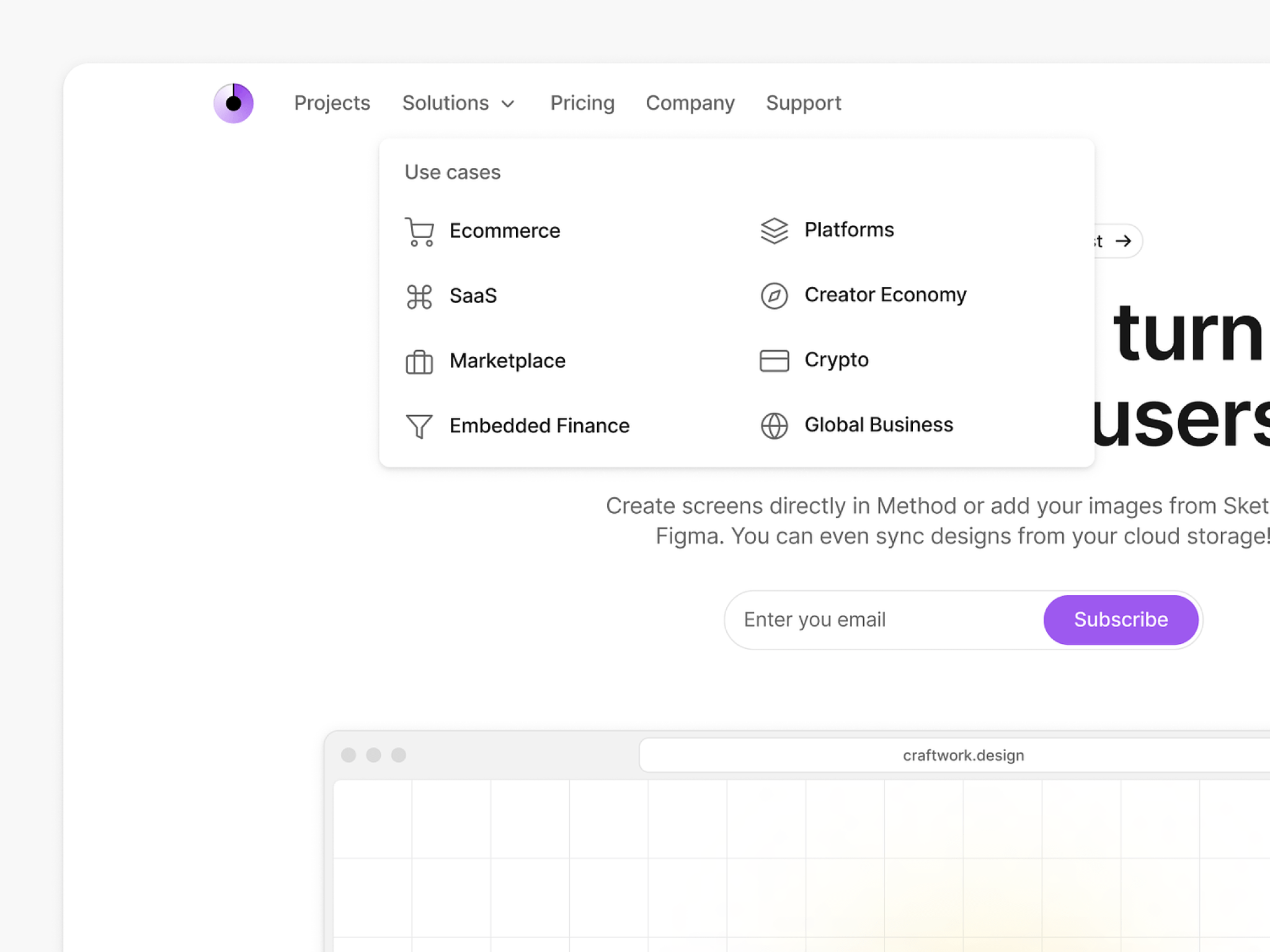Click the Creator Economy compass icon
The height and width of the screenshot is (952, 1270).
coord(774,296)
